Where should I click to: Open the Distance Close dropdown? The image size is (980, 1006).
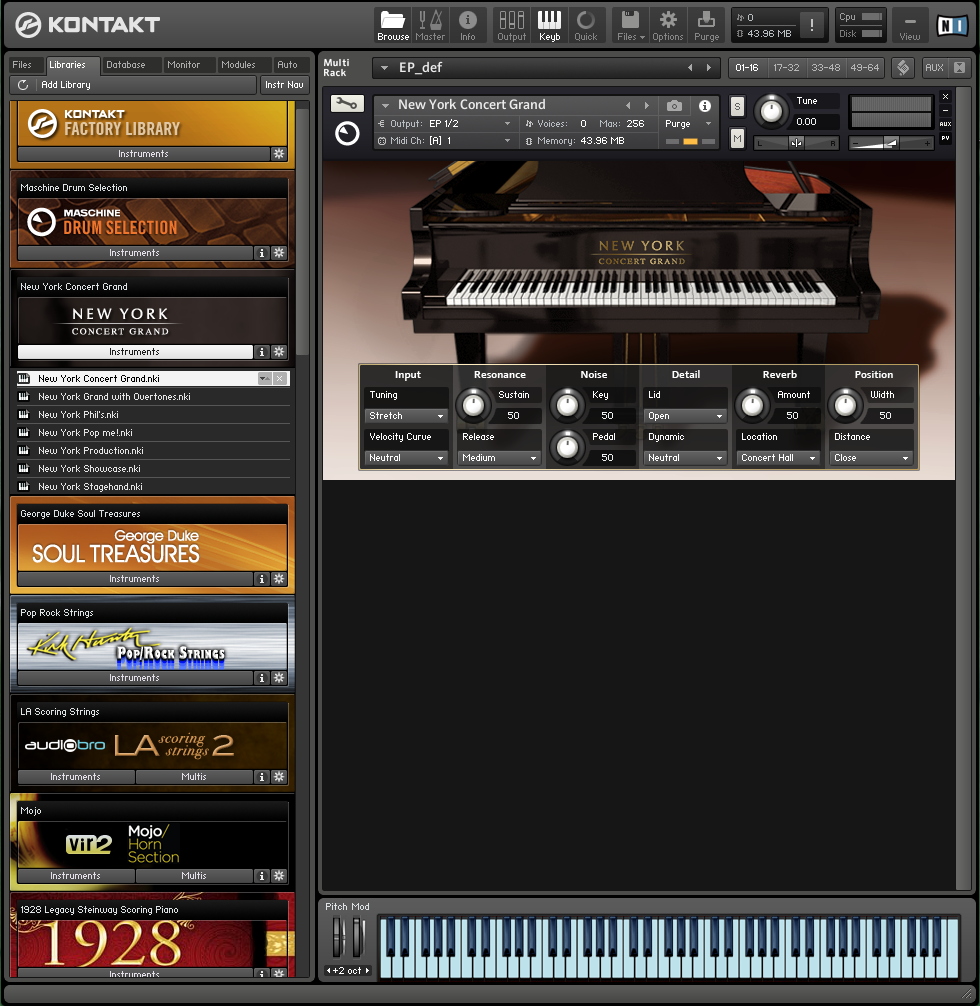point(871,457)
